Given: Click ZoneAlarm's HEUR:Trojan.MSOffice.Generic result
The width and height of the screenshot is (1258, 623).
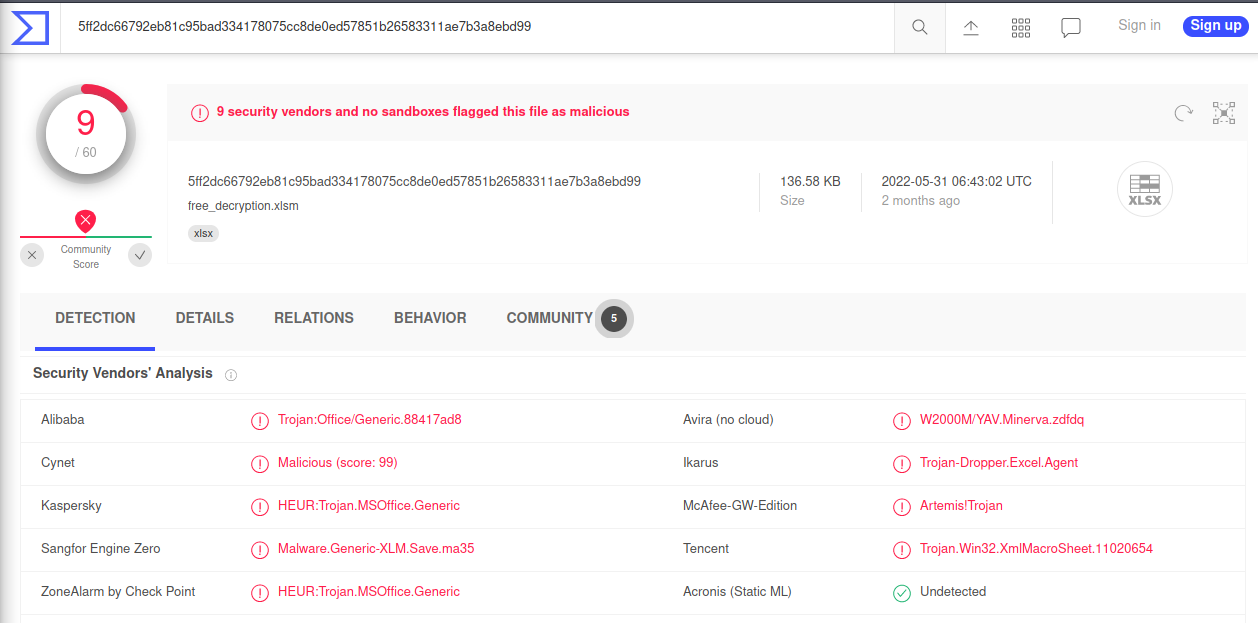Looking at the screenshot, I should 369,592.
